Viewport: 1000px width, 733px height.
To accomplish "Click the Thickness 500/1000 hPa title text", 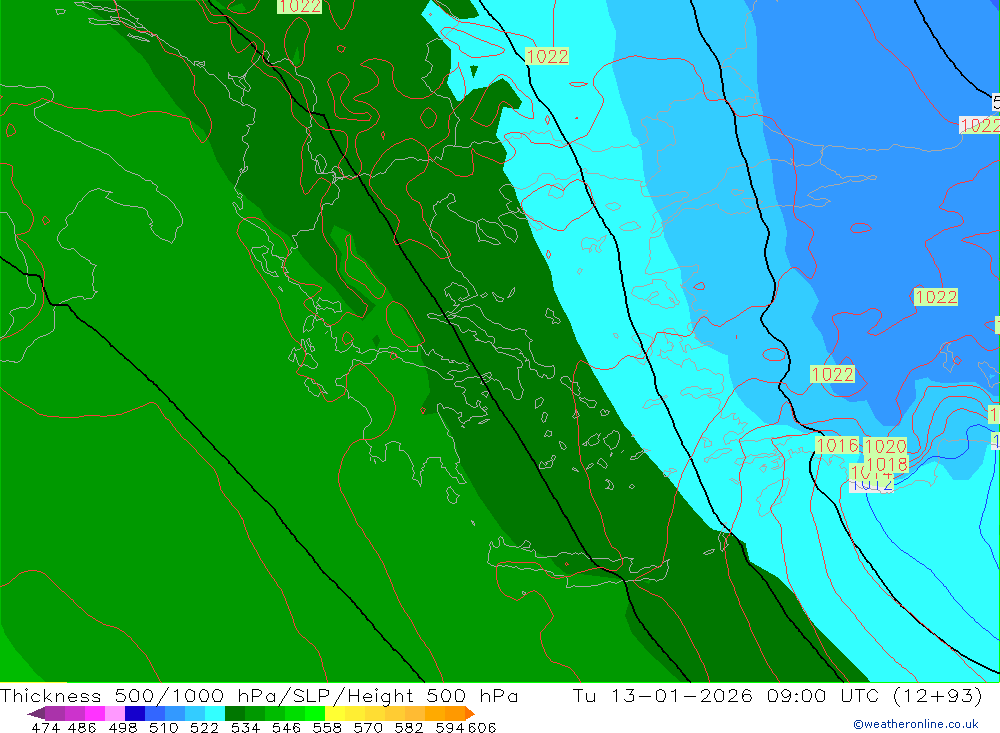I will [x=259, y=695].
